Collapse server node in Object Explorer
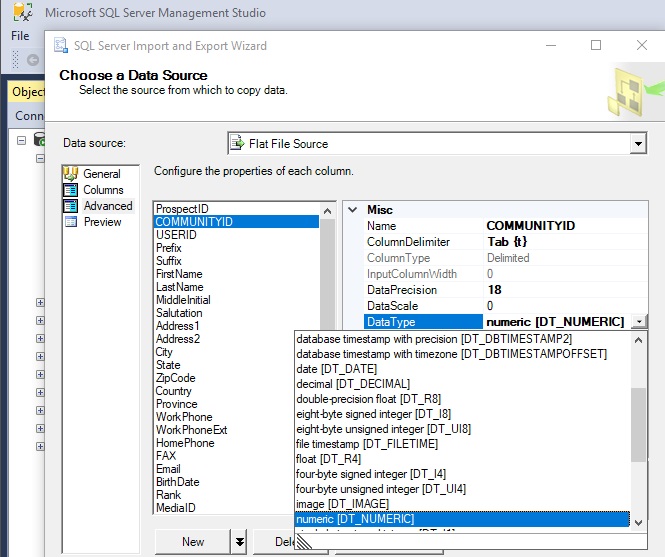The width and height of the screenshot is (665, 557). click(x=21, y=140)
